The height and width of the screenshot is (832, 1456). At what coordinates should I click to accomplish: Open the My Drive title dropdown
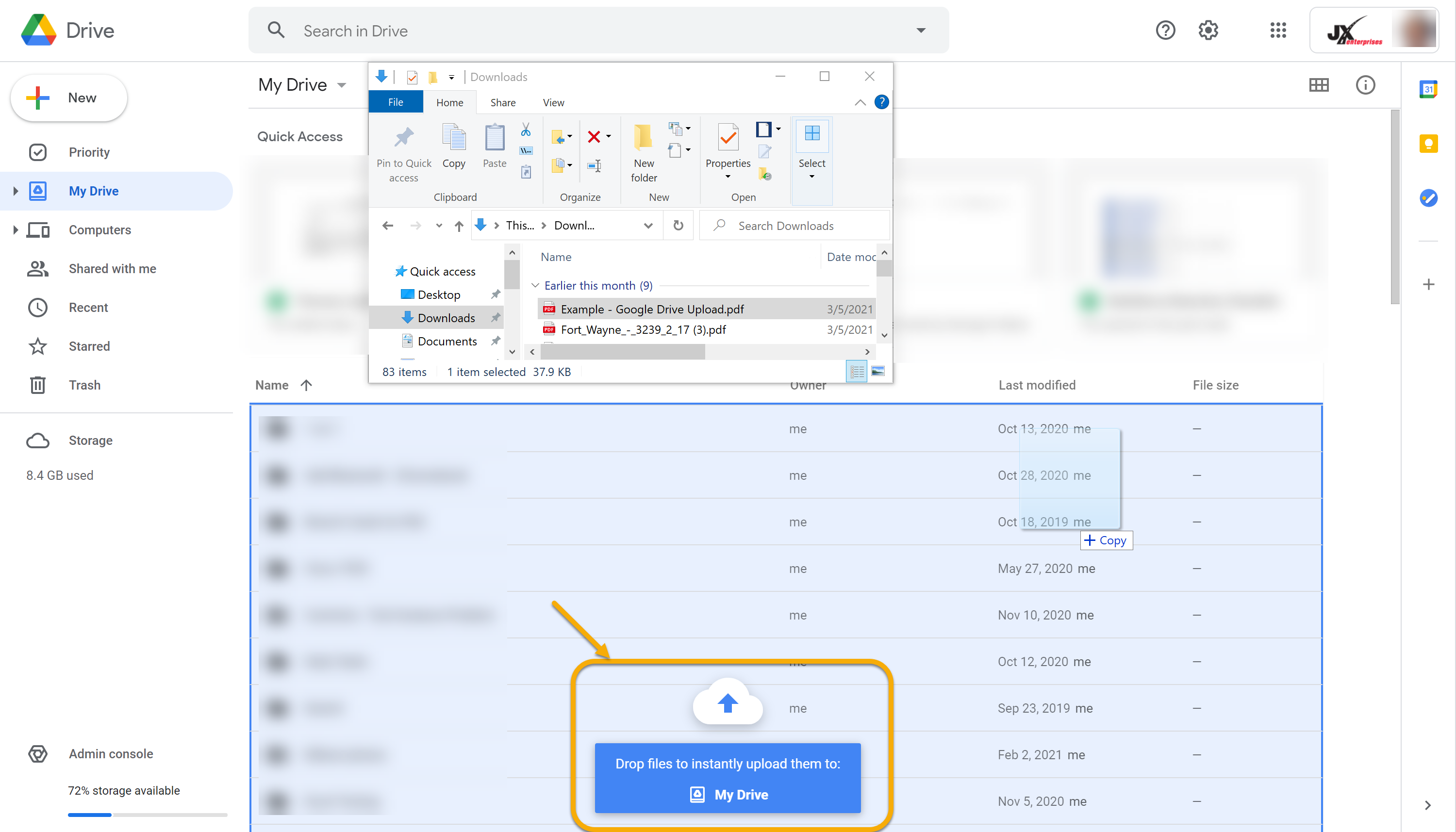point(342,85)
